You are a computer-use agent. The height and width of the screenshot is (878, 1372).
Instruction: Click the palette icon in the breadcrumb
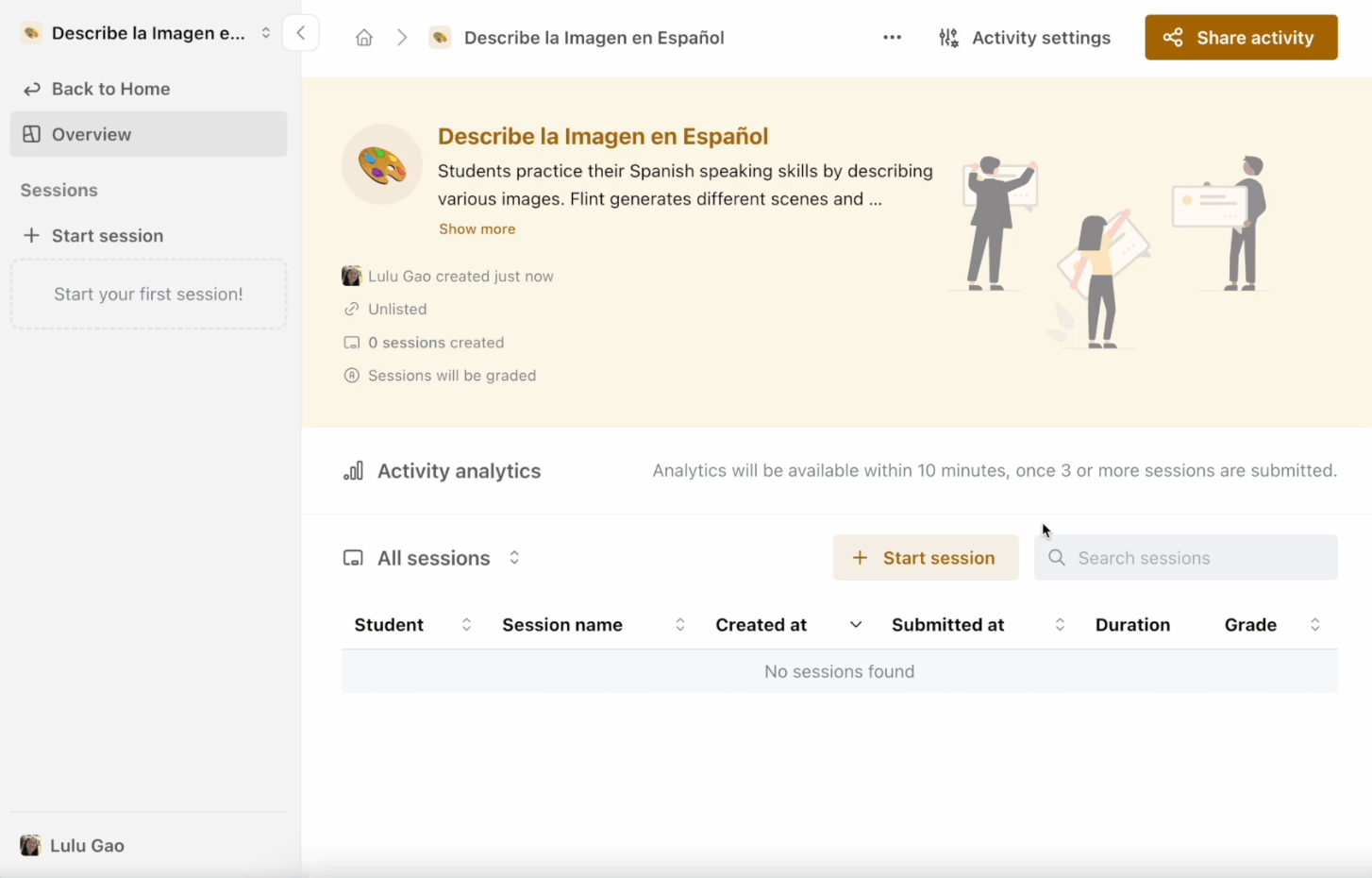coord(440,38)
